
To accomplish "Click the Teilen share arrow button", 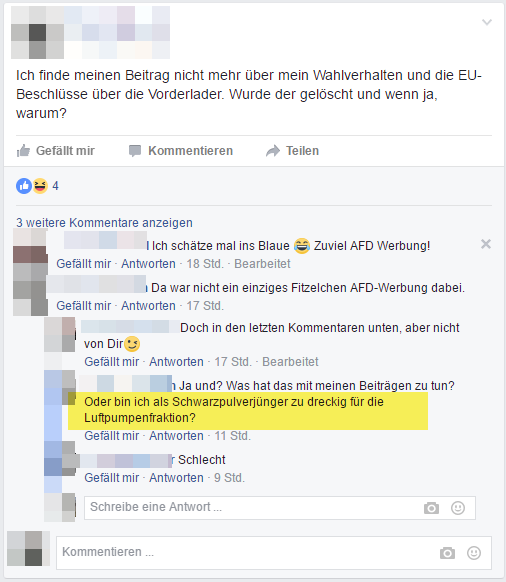I will [x=293, y=151].
